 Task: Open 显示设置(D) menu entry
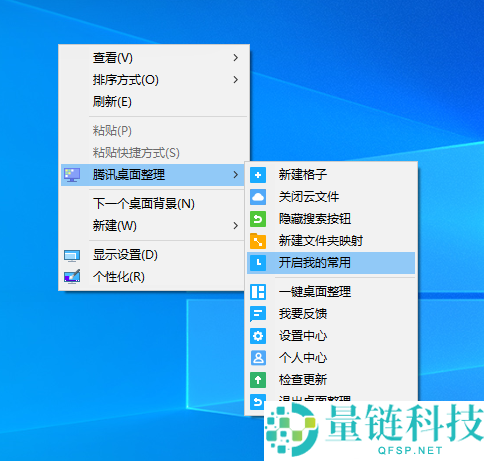tap(154, 255)
